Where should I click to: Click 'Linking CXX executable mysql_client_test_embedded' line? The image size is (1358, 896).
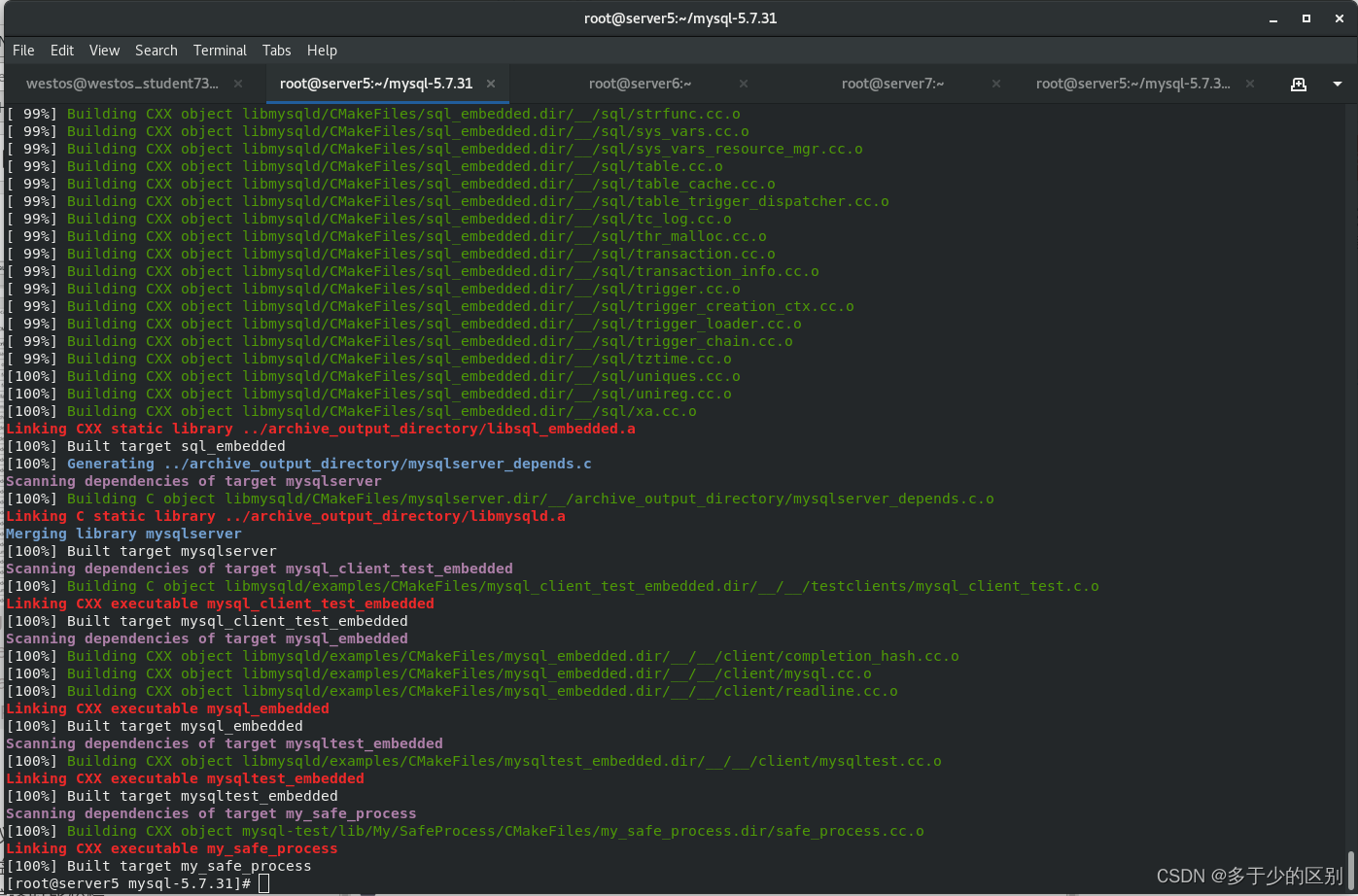[x=220, y=603]
